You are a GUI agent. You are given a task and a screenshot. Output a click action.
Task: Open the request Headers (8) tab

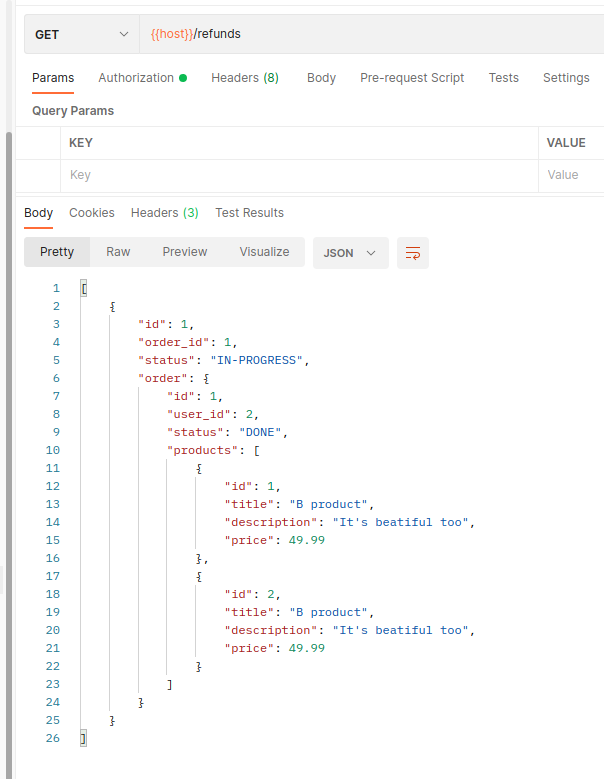[245, 78]
